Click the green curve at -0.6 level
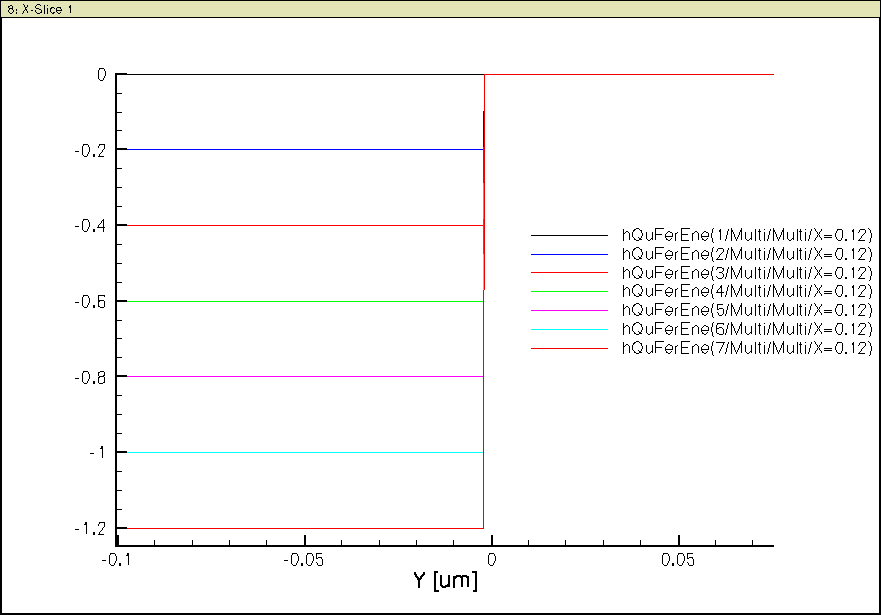 click(303, 302)
